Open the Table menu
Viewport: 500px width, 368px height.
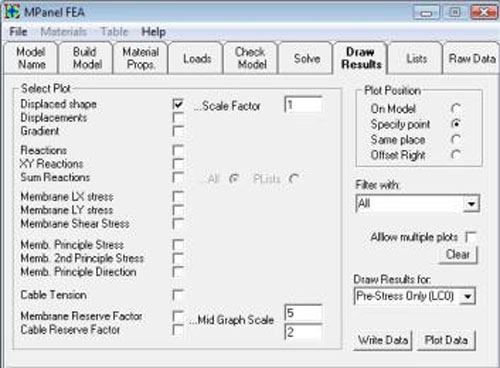coord(114,32)
